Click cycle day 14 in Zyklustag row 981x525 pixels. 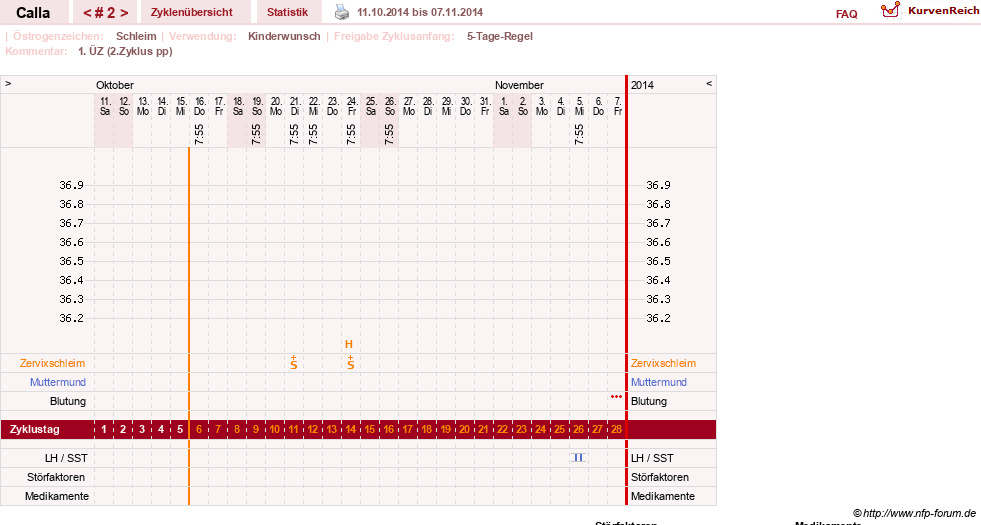point(350,430)
